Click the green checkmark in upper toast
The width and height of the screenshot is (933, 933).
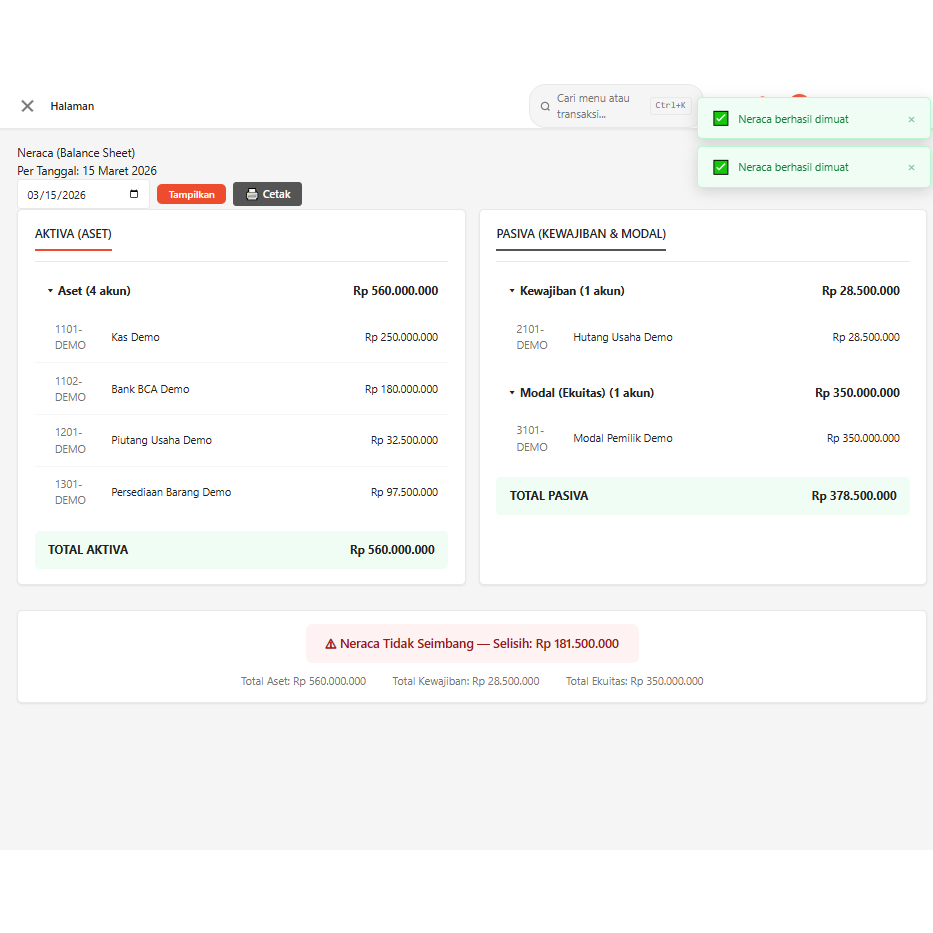(x=721, y=118)
